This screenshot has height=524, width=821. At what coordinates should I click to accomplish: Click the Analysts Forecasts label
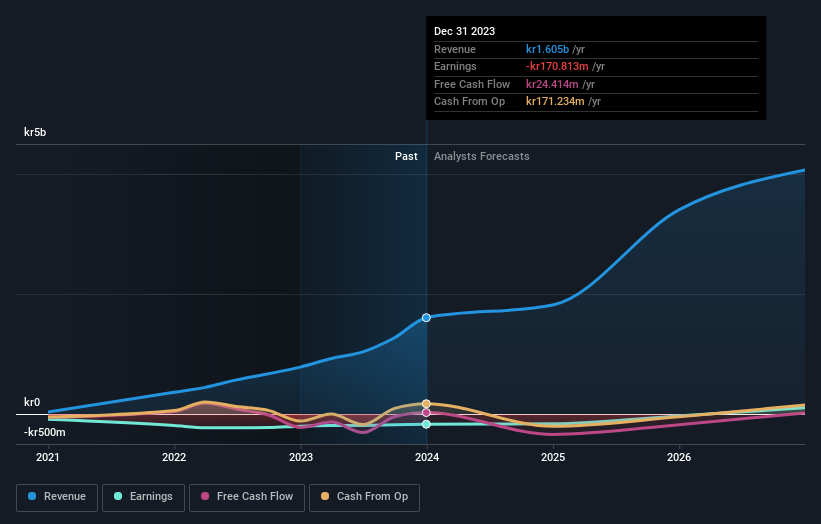pos(482,156)
